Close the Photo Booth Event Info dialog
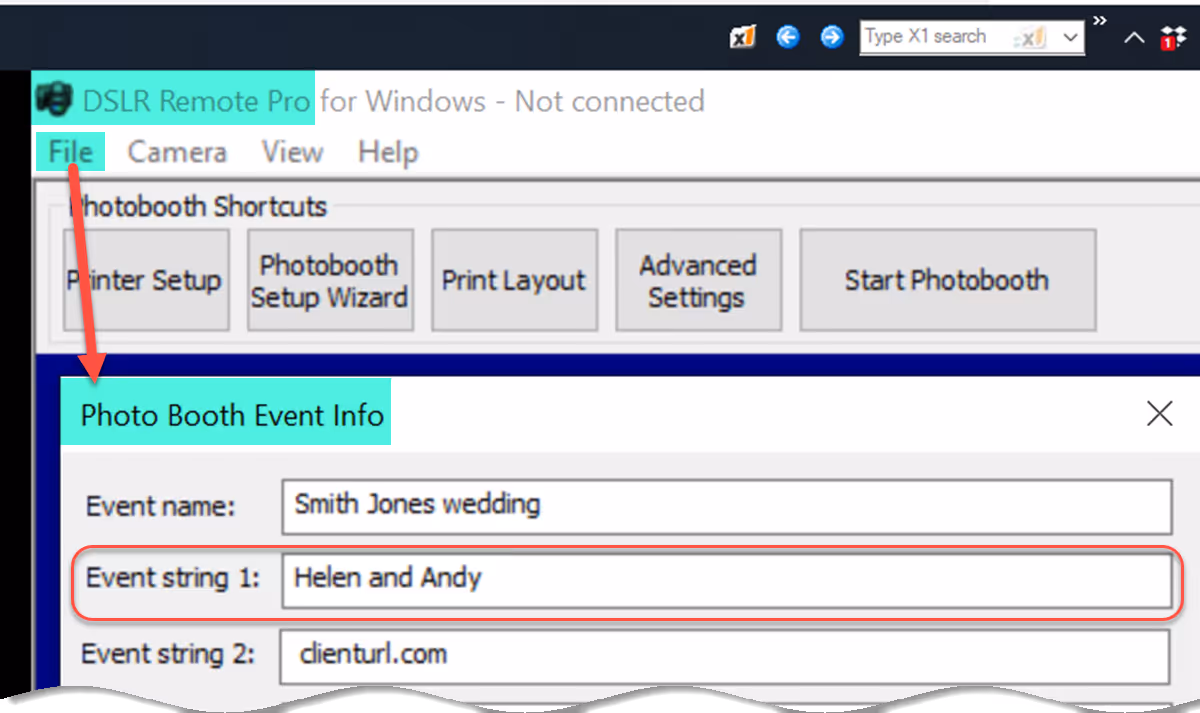 click(x=1159, y=414)
